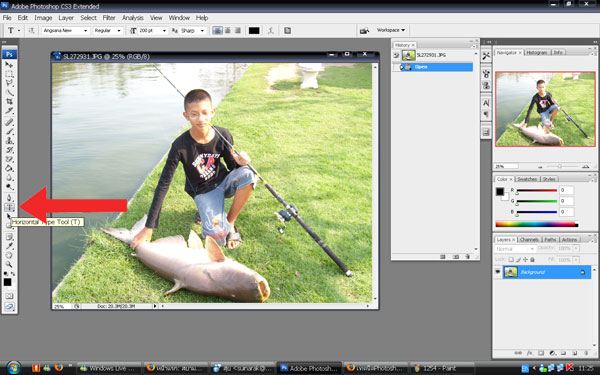Switch to the Channels tab
Image resolution: width=600 pixels, height=375 pixels.
tap(530, 240)
